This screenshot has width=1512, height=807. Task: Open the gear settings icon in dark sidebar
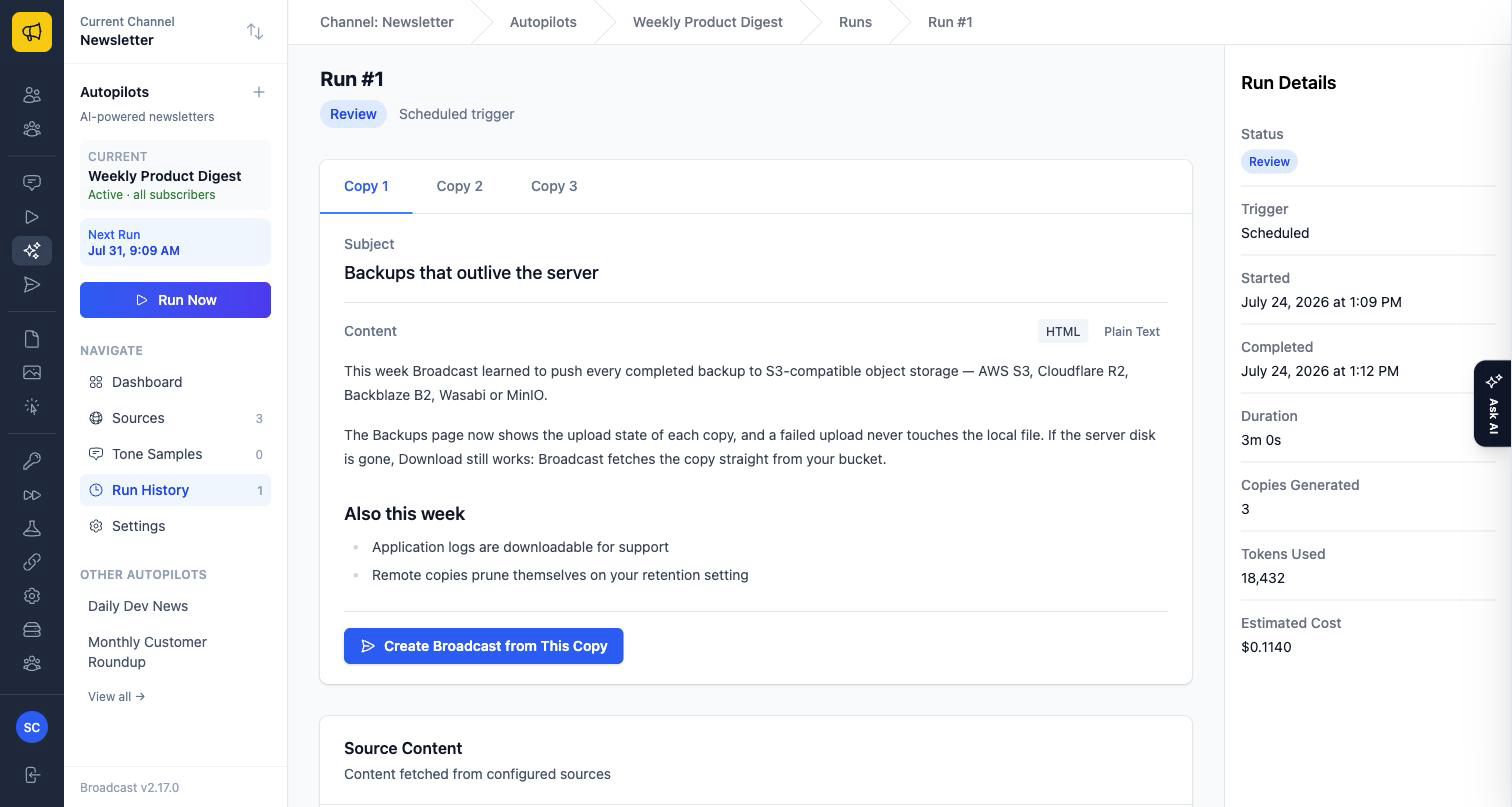(x=32, y=596)
